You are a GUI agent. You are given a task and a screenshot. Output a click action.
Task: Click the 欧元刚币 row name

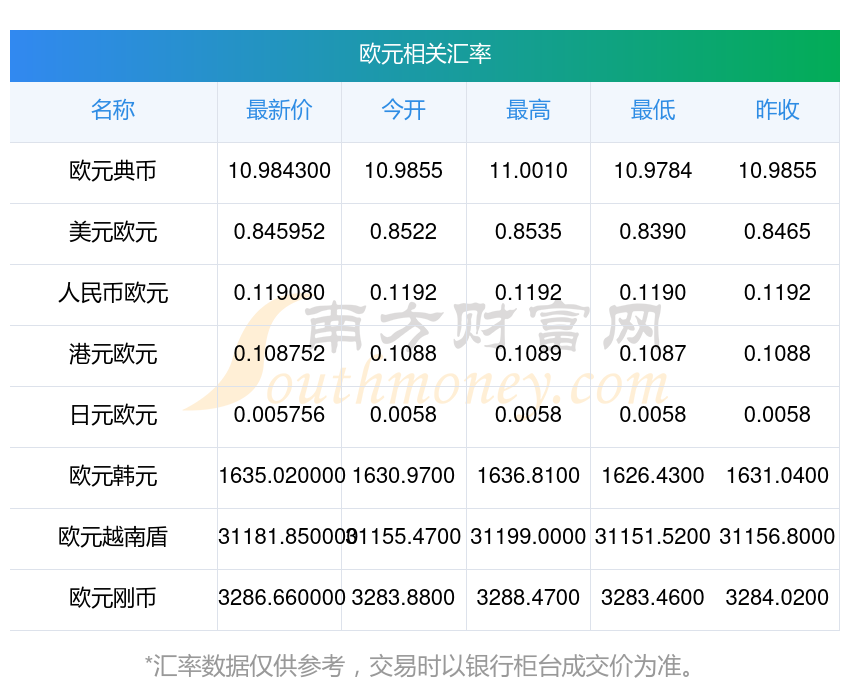tap(113, 598)
